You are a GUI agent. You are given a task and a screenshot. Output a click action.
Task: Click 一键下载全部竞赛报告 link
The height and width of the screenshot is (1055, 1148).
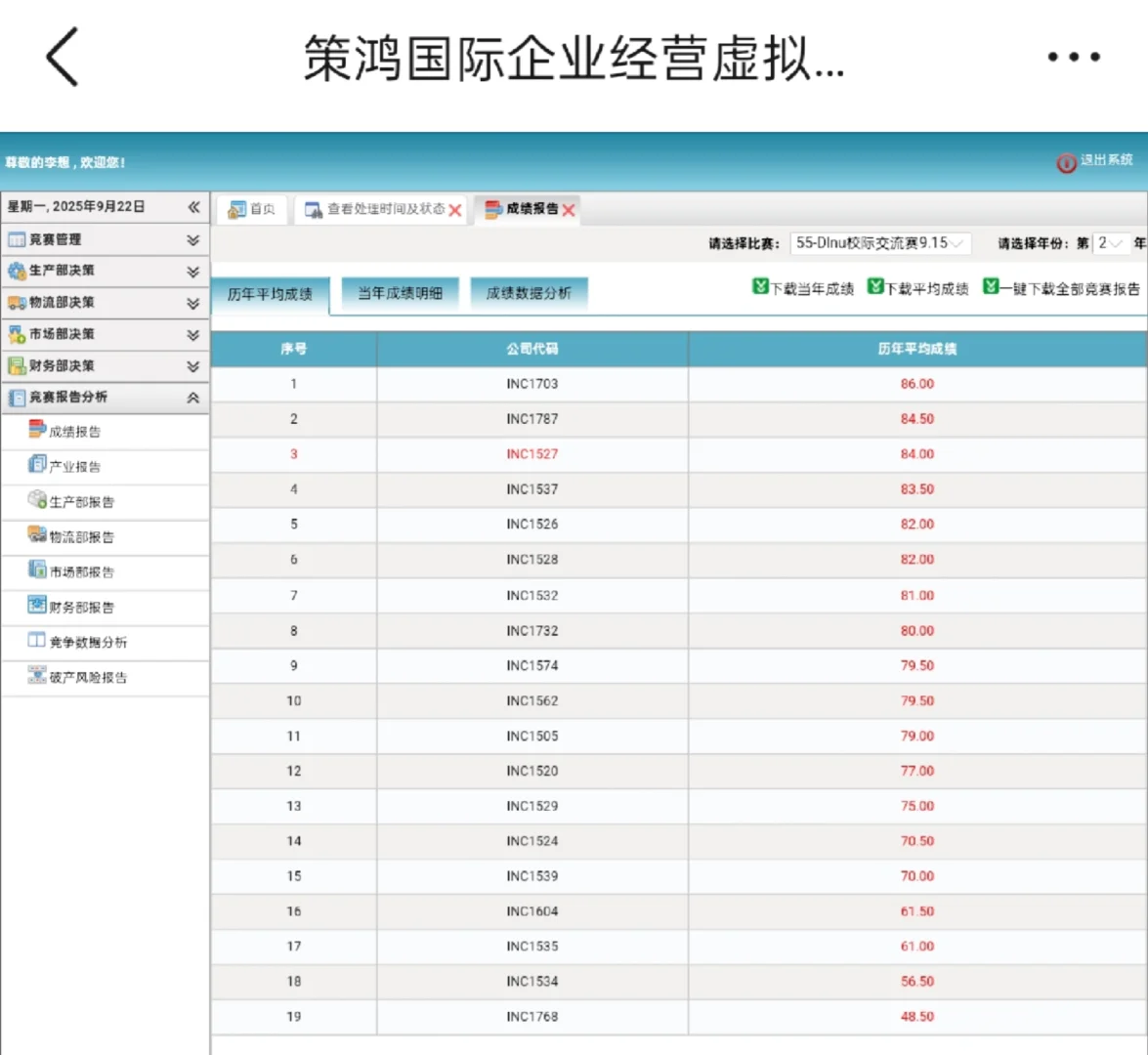click(x=1071, y=289)
